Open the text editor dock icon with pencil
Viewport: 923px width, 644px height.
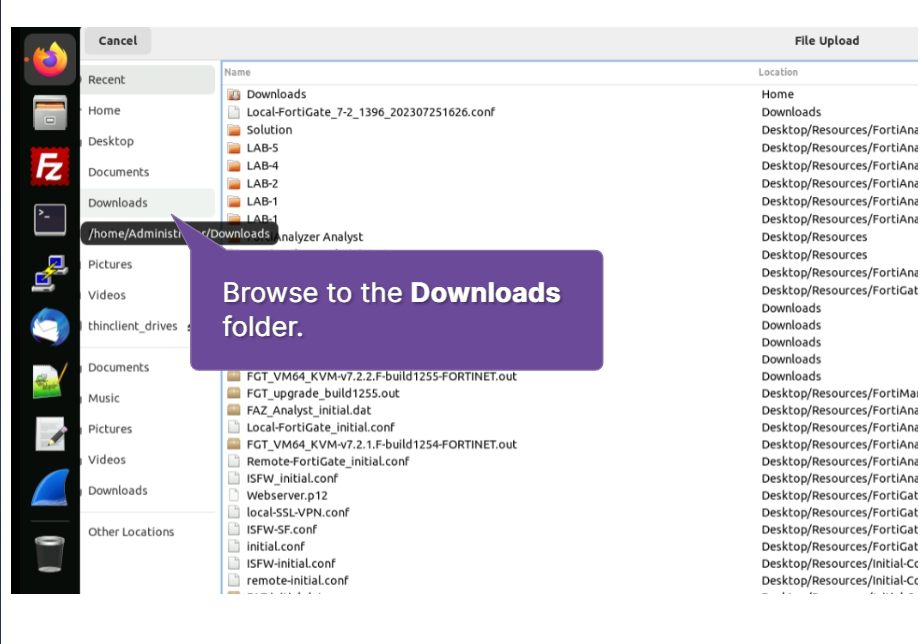point(50,434)
